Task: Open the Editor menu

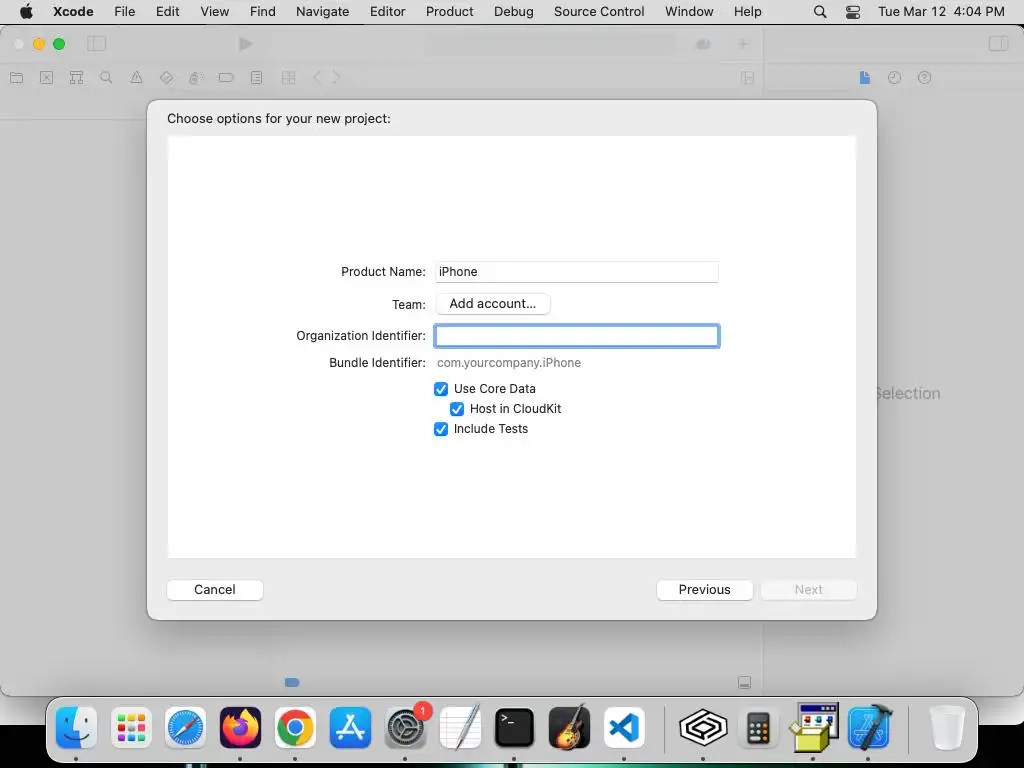Action: point(387,12)
